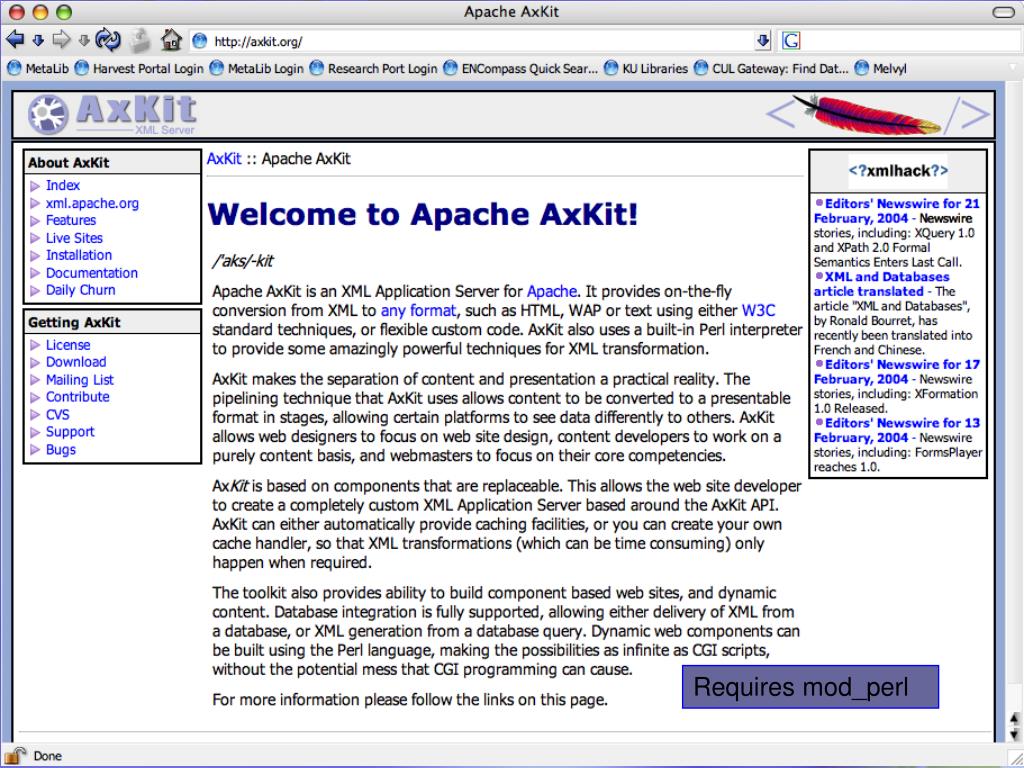The image size is (1024, 768).
Task: Open the Index sidebar link
Action: [x=63, y=185]
